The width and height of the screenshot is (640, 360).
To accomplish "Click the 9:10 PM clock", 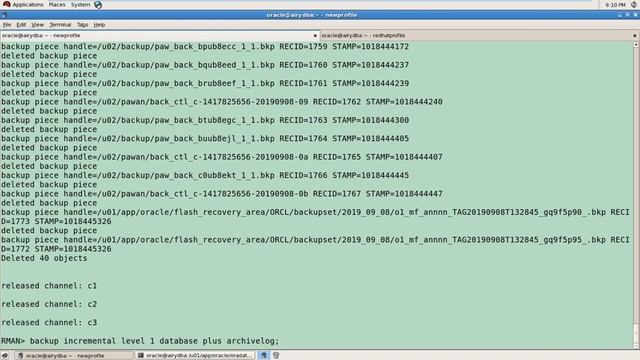I will [615, 5].
